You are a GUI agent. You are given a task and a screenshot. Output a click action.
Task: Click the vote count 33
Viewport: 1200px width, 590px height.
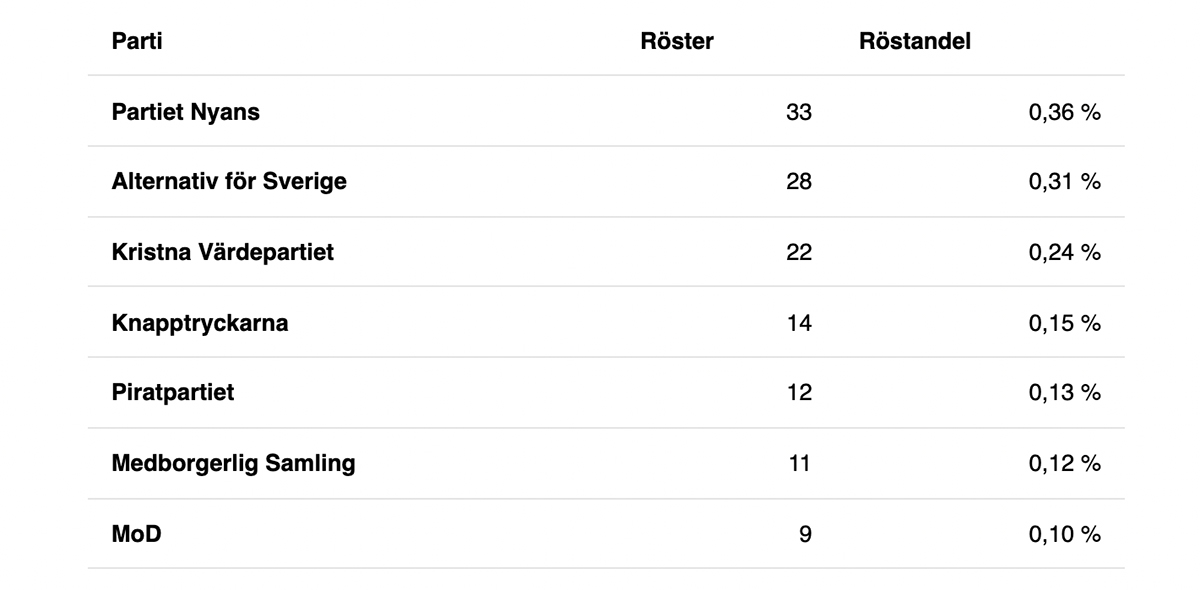pyautogui.click(x=799, y=112)
